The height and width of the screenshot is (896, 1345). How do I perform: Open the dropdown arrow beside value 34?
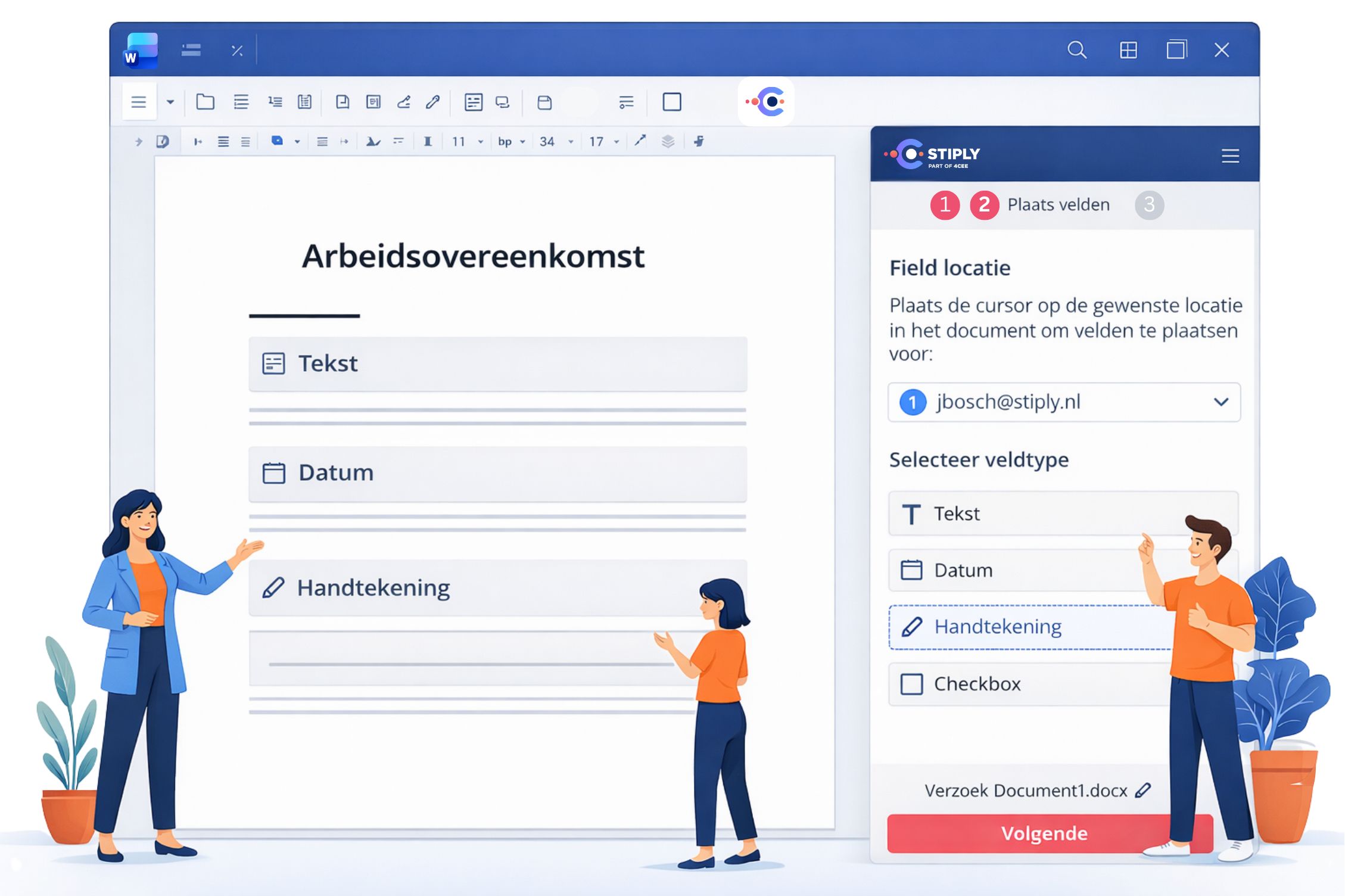[x=571, y=142]
